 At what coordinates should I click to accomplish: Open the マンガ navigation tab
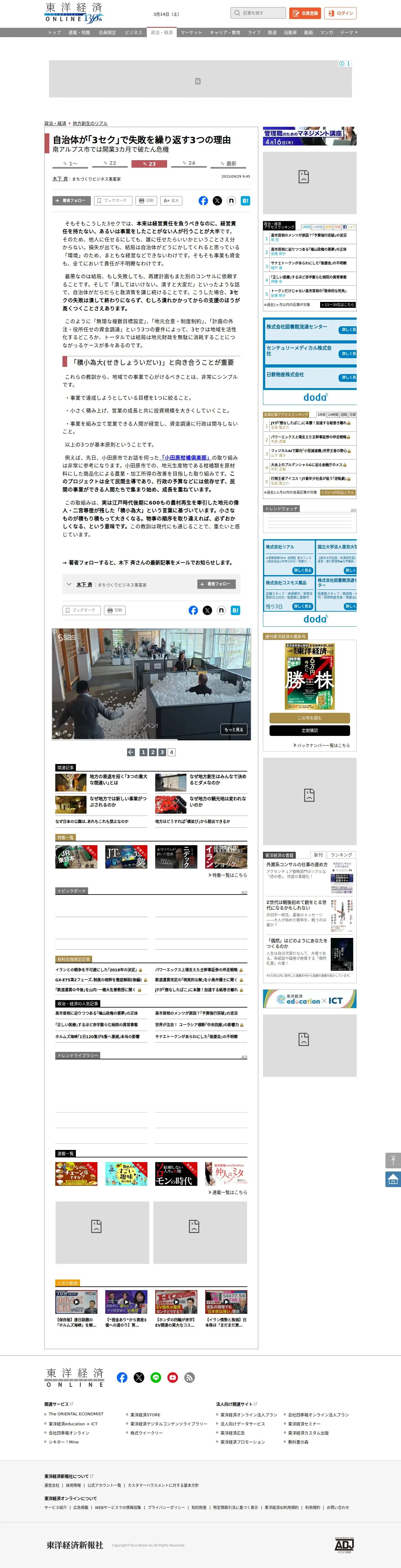coord(327,32)
